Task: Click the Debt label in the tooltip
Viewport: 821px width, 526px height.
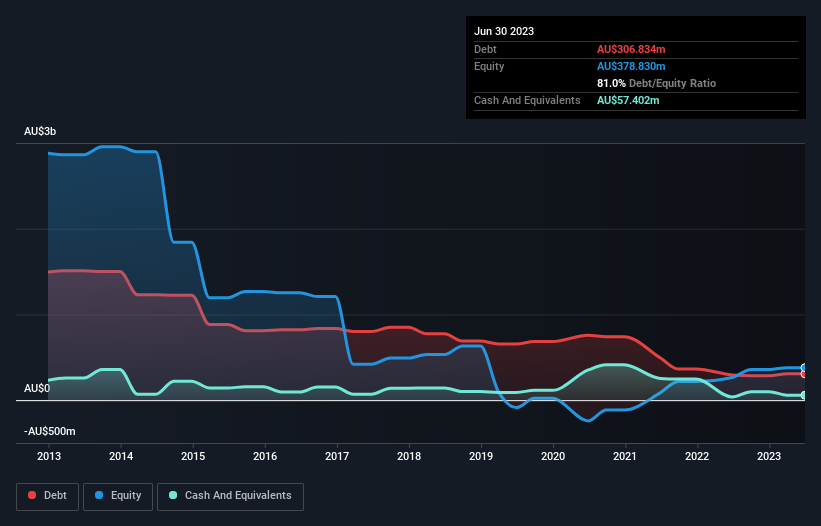Action: (x=485, y=49)
